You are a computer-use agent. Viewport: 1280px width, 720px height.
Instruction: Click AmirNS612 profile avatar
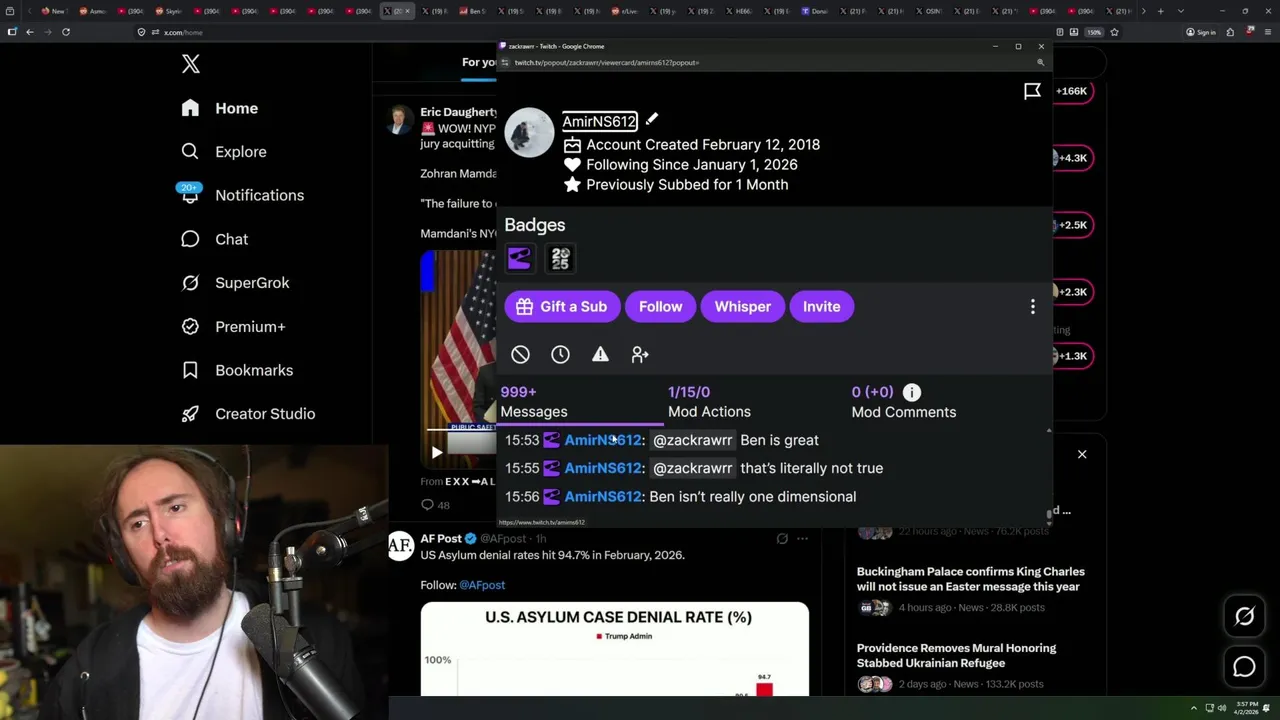click(529, 132)
